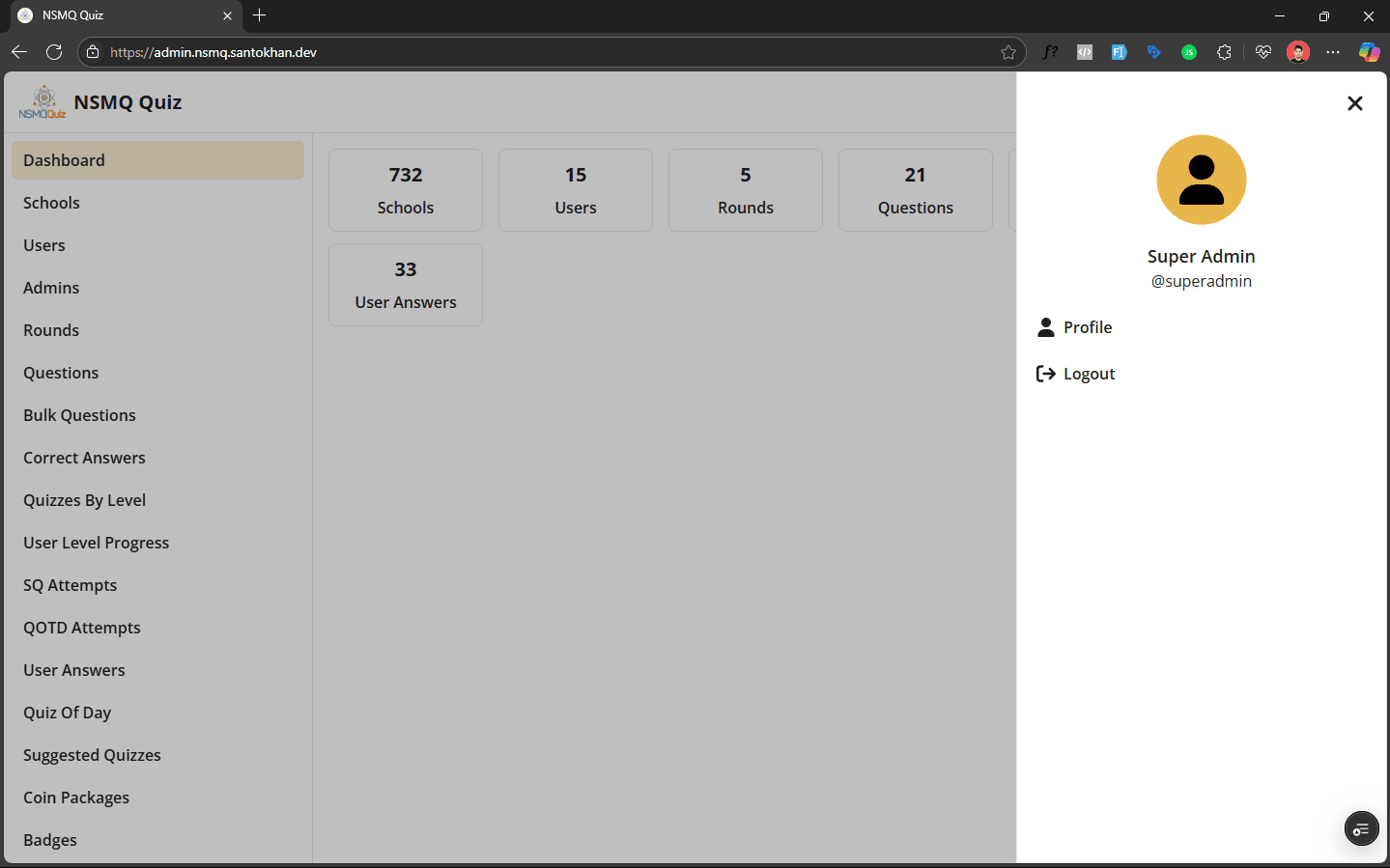Open the browser profile avatar menu
Viewport: 1390px width, 868px height.
(x=1297, y=51)
